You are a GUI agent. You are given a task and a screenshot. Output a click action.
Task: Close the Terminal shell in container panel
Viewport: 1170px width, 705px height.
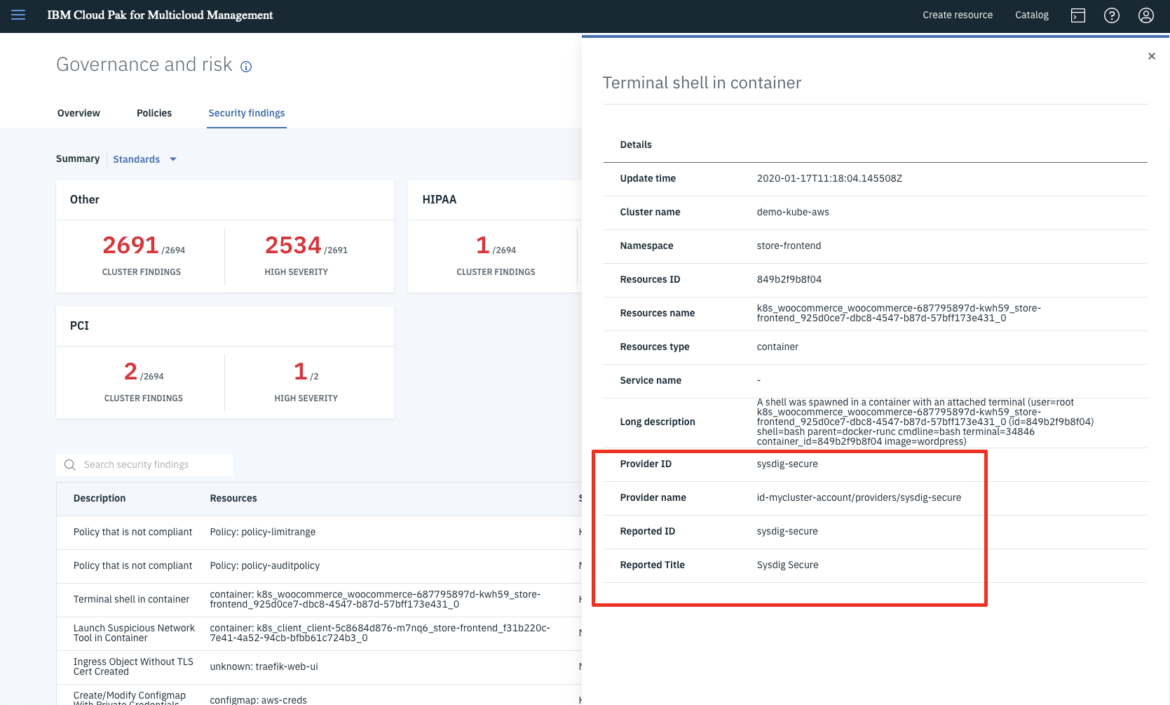[1151, 56]
